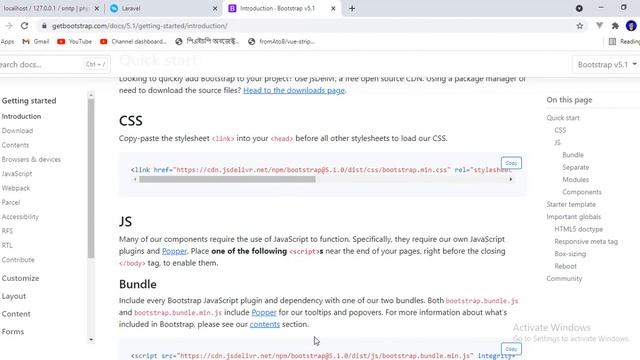Click the site lock icon in address bar
This screenshot has width=640, height=360.
pyautogui.click(x=44, y=26)
